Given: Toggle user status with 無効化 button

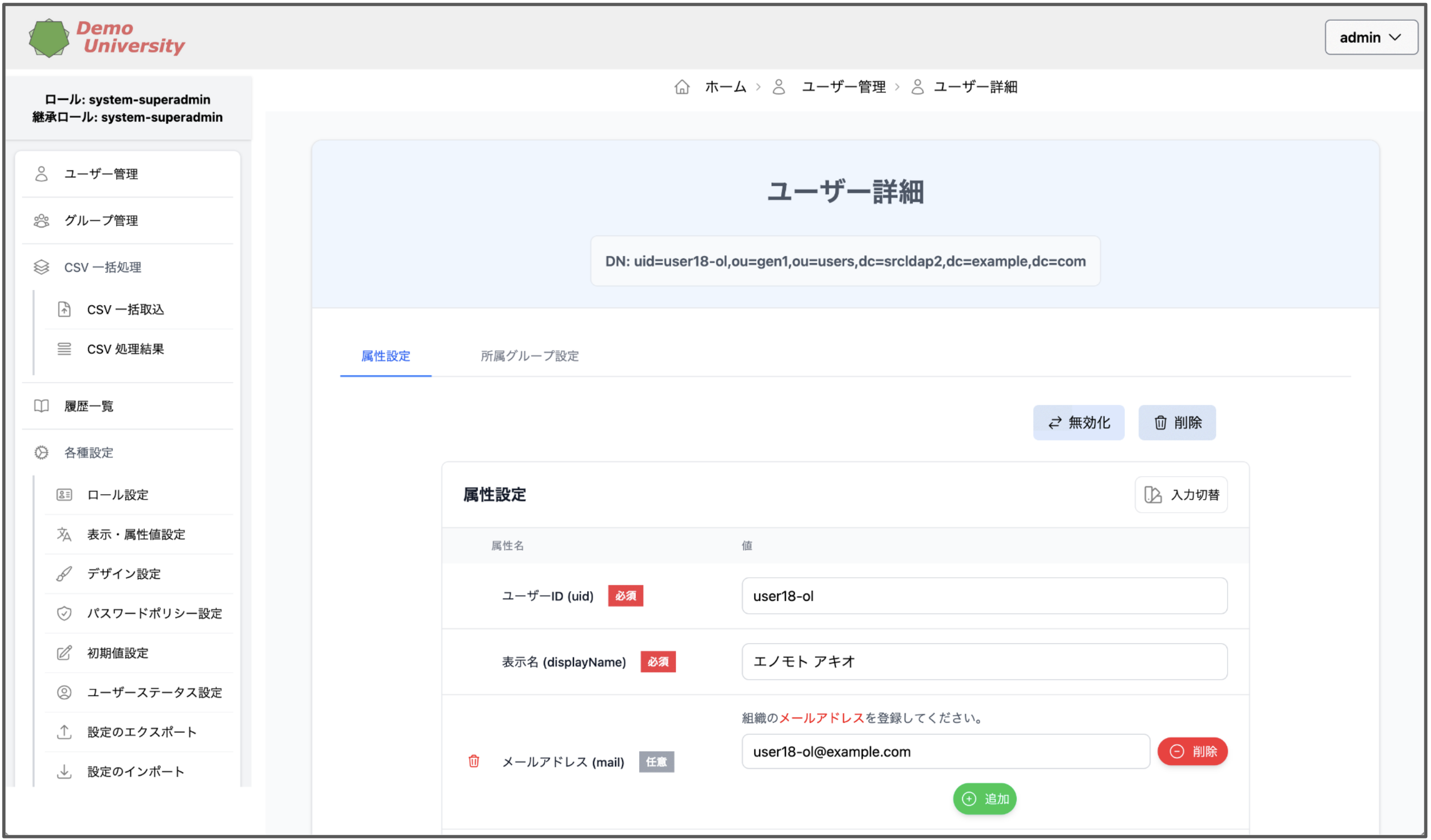Looking at the screenshot, I should click(x=1078, y=423).
